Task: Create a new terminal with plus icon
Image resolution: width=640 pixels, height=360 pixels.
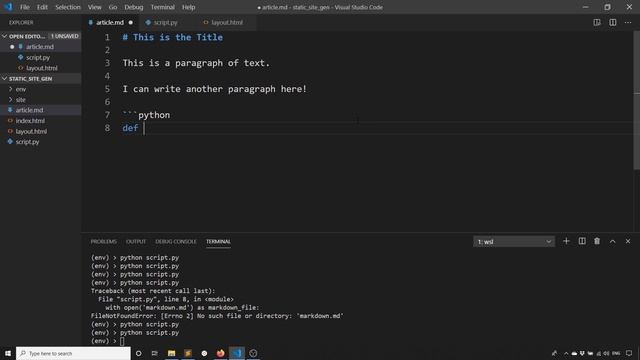Action: pos(566,241)
